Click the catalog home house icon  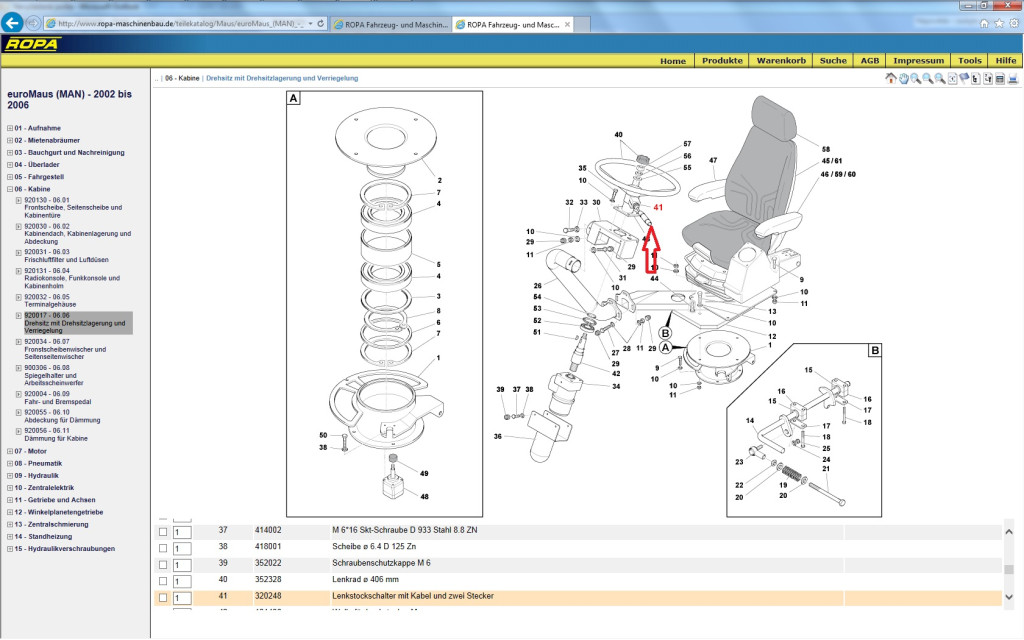[891, 78]
